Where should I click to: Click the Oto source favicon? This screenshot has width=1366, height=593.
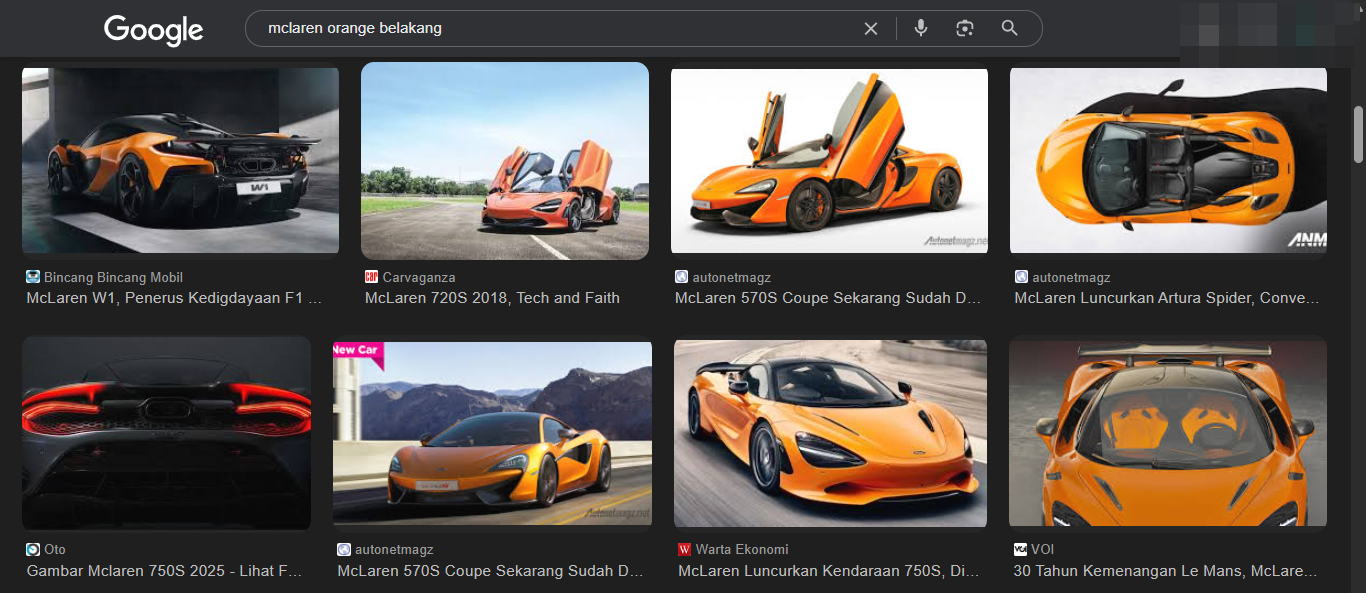pos(33,549)
